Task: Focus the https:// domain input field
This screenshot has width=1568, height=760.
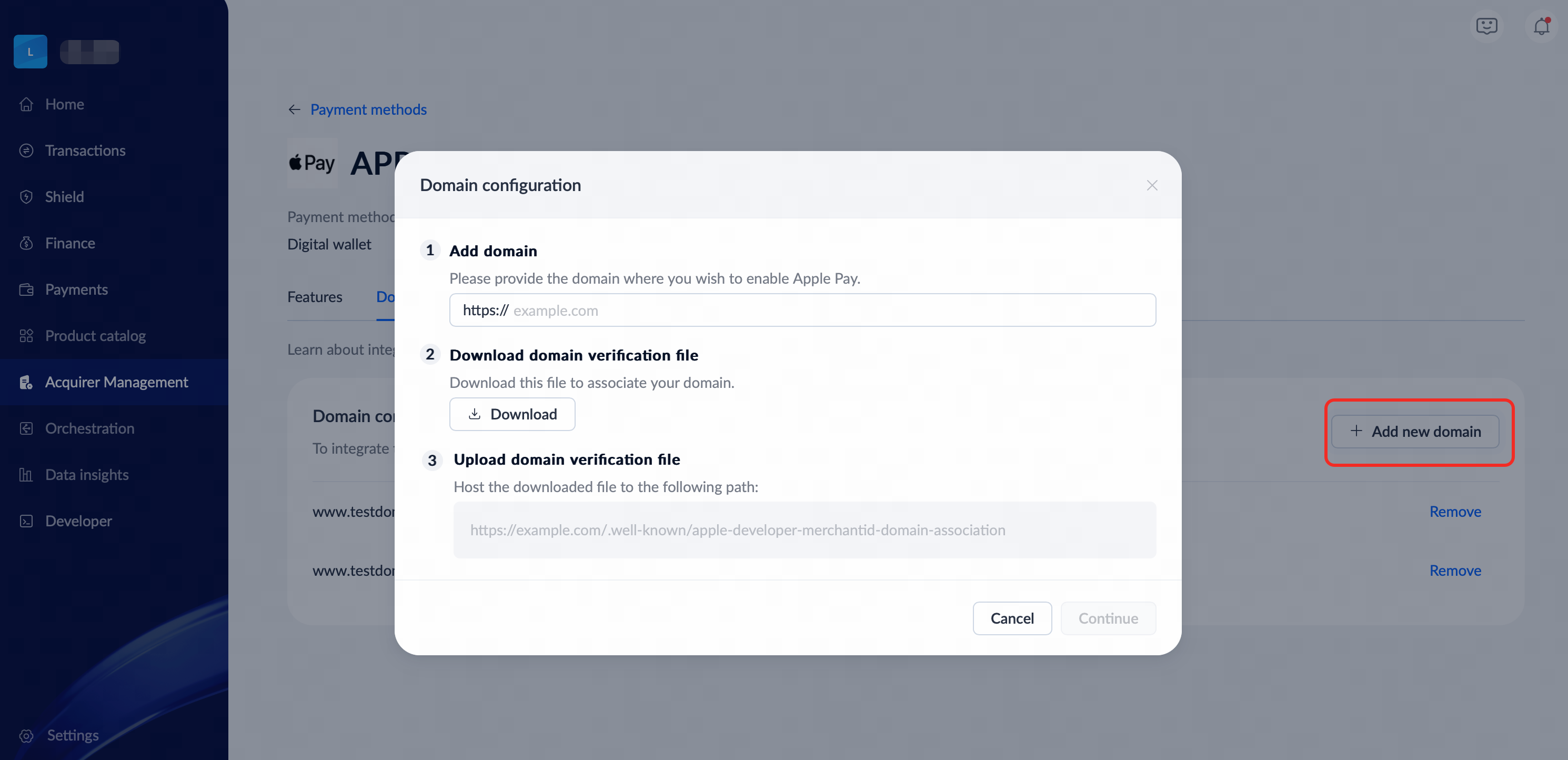Action: [828, 310]
